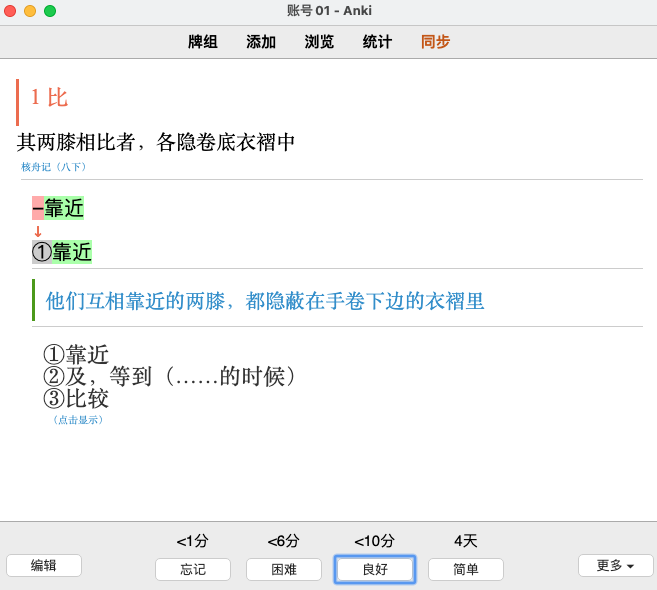The width and height of the screenshot is (657, 590).
Task: Click 添加 to add a card
Action: (x=261, y=42)
